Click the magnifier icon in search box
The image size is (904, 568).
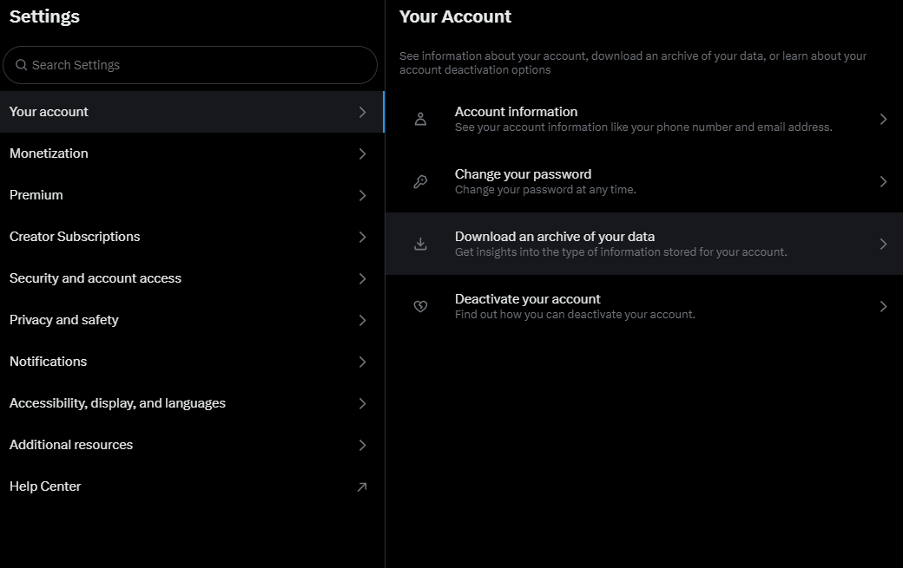tap(21, 65)
